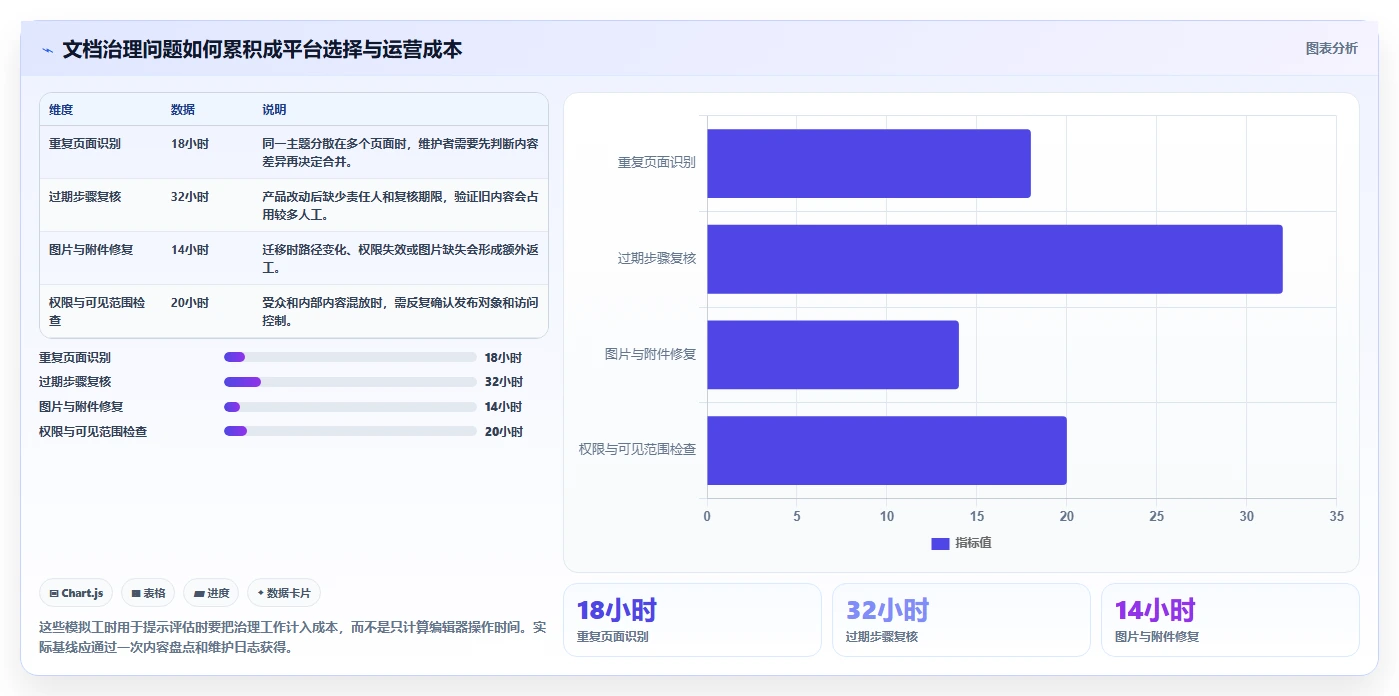Click the 数据卡片 tag chip
The width and height of the screenshot is (1399, 696).
(x=284, y=593)
